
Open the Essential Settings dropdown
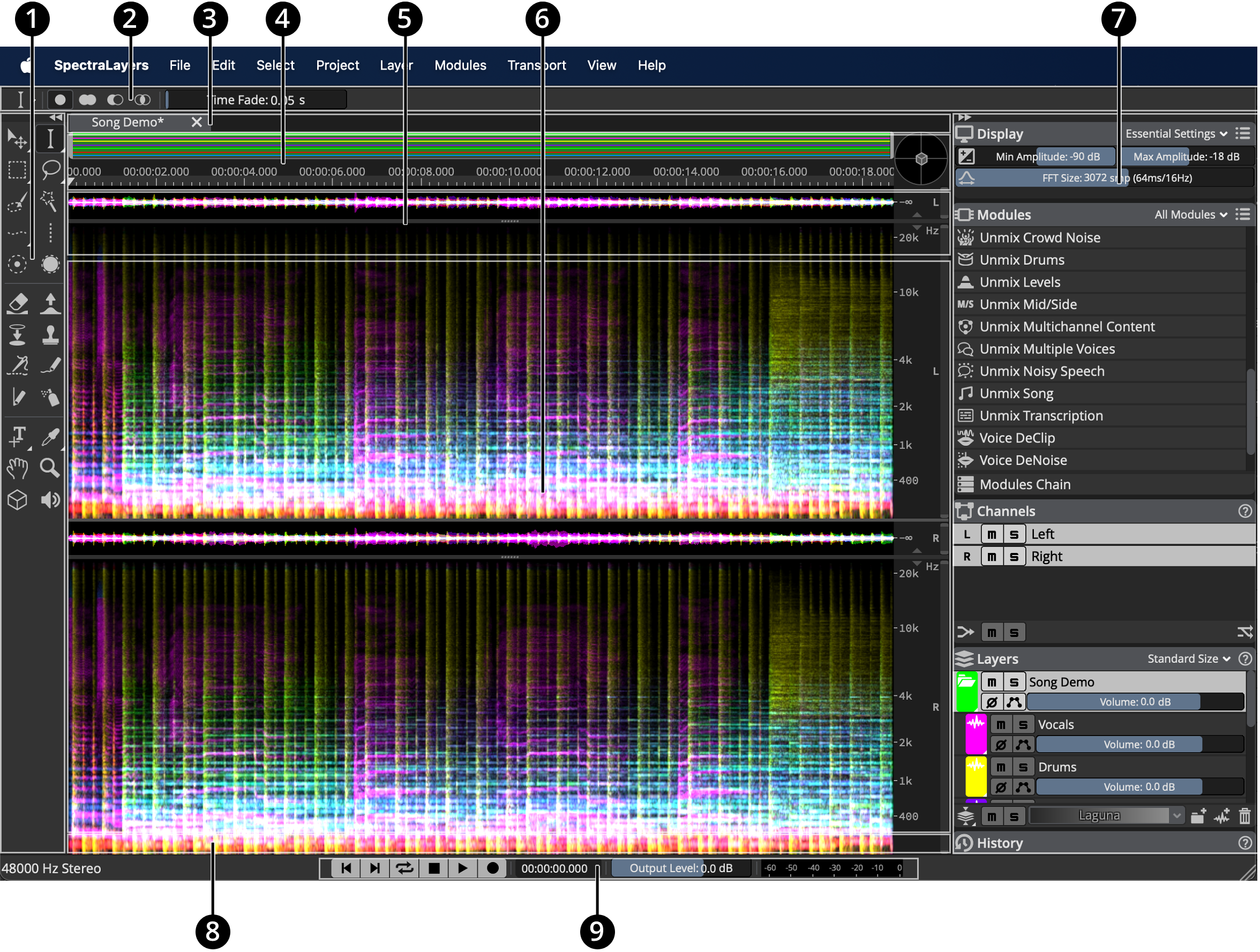click(x=1176, y=134)
